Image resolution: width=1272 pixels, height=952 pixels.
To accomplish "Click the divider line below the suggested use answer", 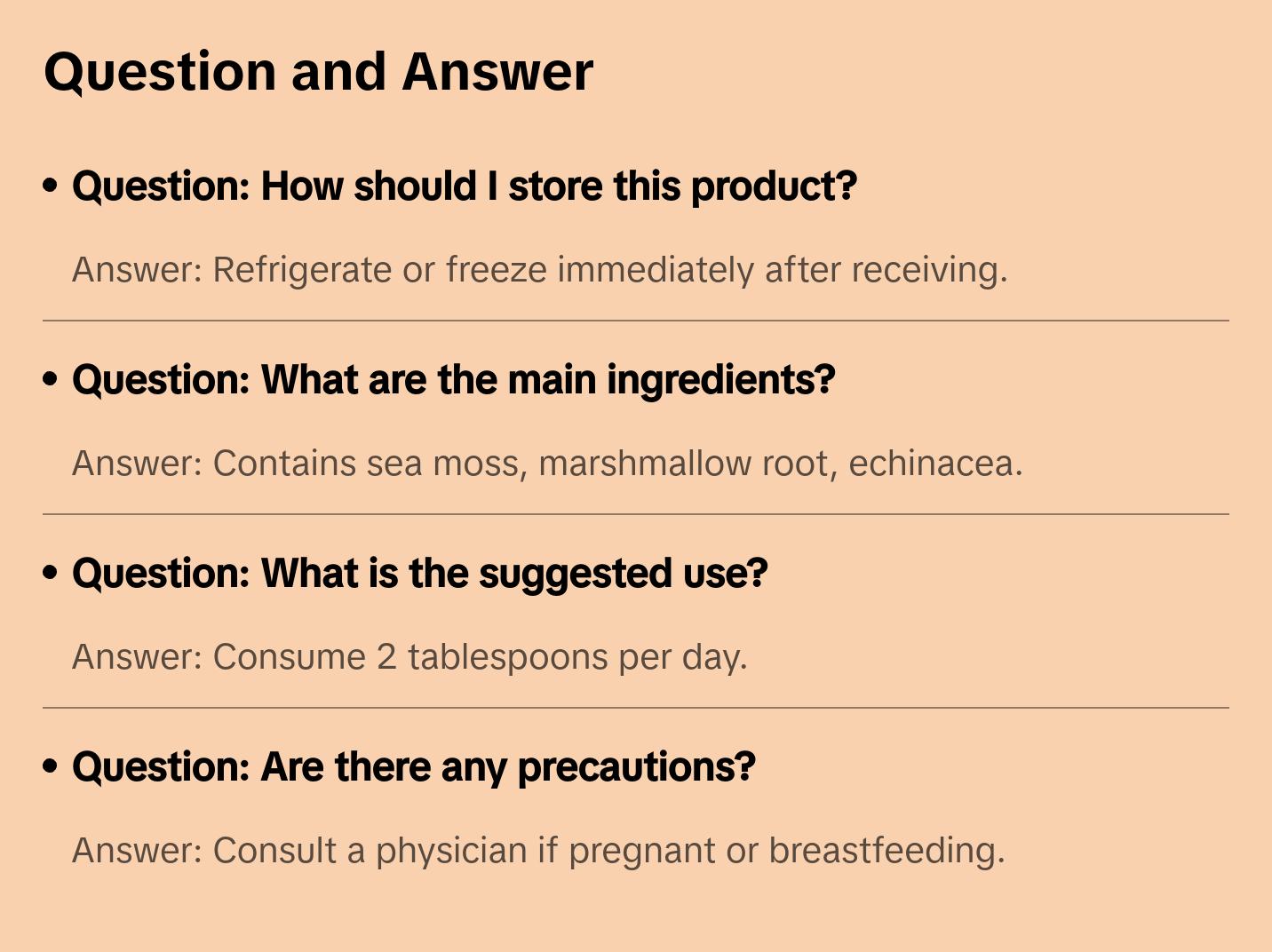I will (x=636, y=708).
